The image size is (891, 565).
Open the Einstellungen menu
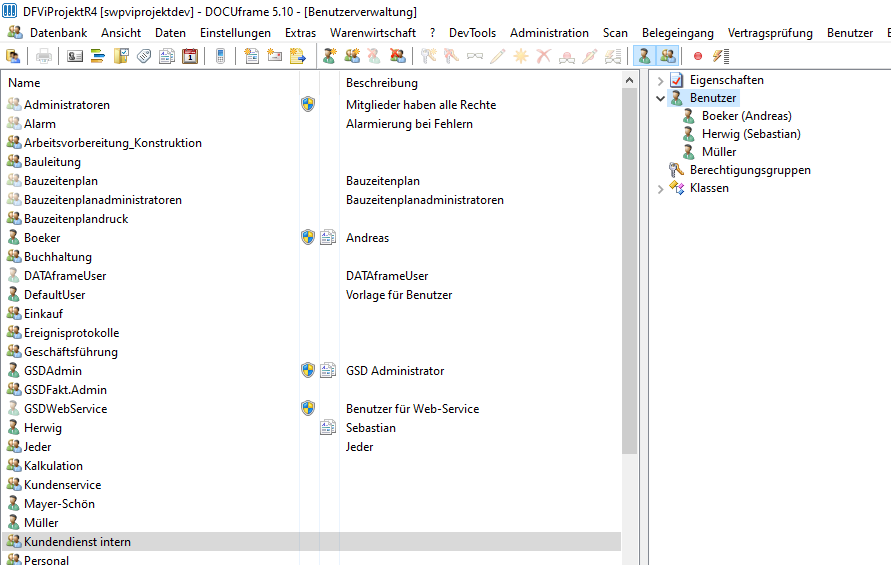click(x=235, y=33)
